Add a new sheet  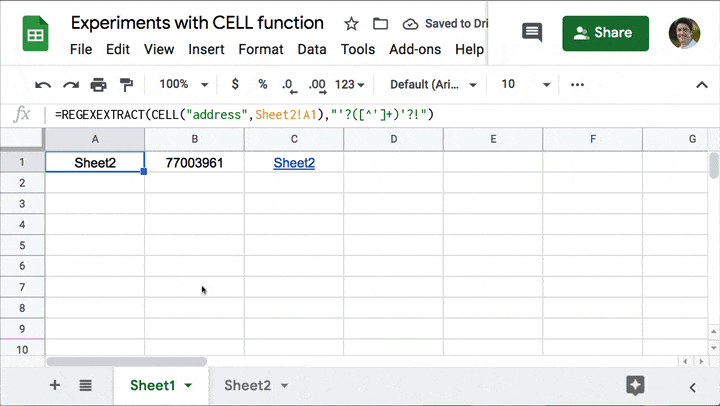pyautogui.click(x=55, y=385)
